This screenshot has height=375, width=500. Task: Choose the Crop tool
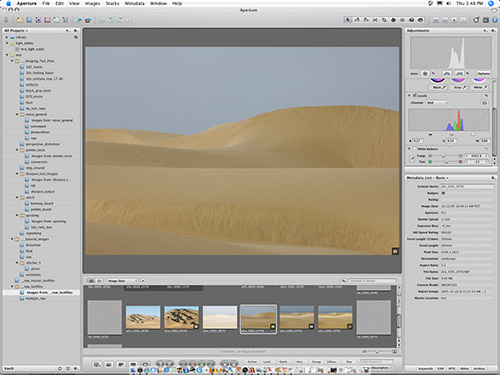384,20
